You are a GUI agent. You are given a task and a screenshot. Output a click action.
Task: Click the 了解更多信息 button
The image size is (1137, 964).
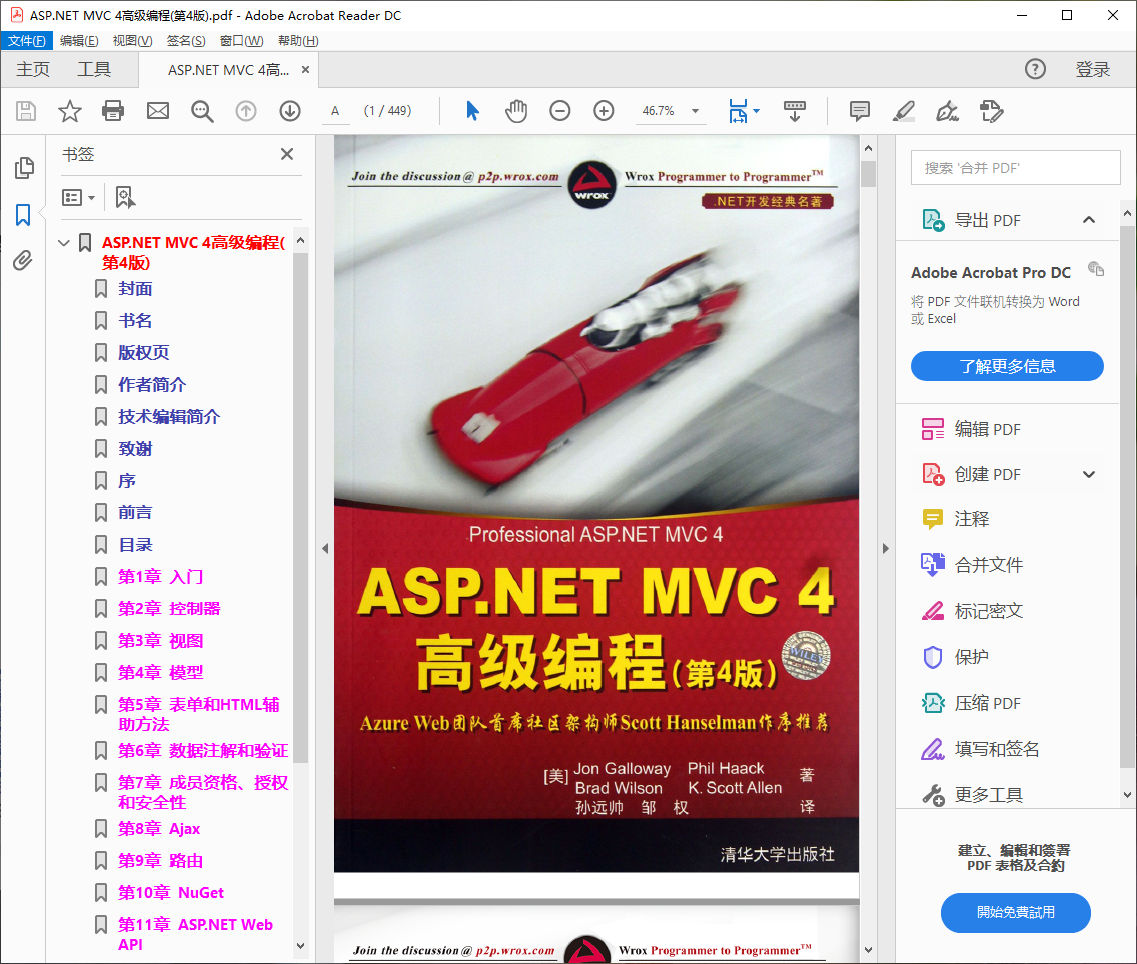click(1007, 366)
